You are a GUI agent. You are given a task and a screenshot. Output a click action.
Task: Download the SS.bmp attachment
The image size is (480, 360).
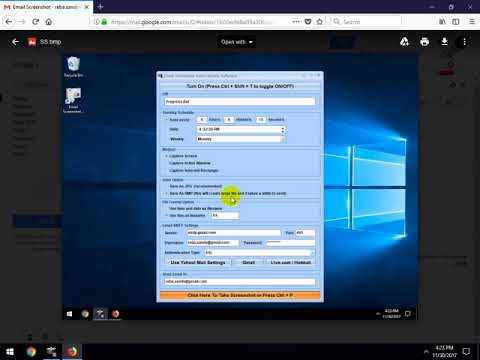[x=444, y=42]
